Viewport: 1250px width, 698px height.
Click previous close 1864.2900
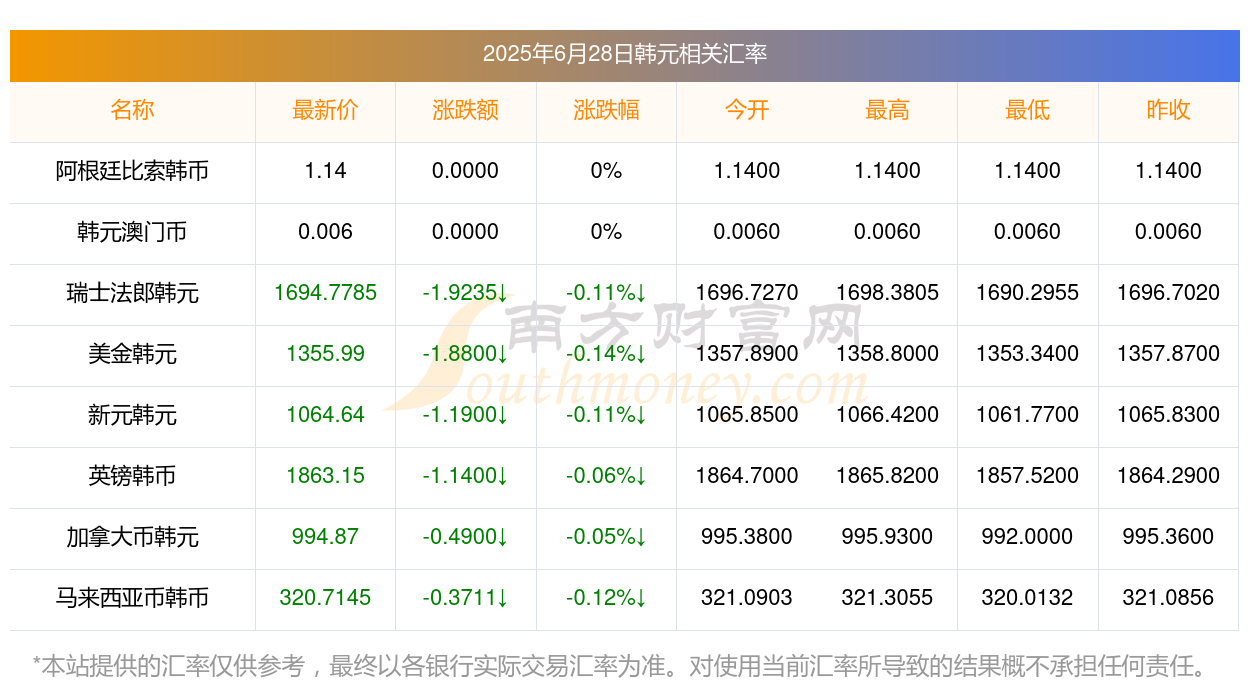[1168, 476]
